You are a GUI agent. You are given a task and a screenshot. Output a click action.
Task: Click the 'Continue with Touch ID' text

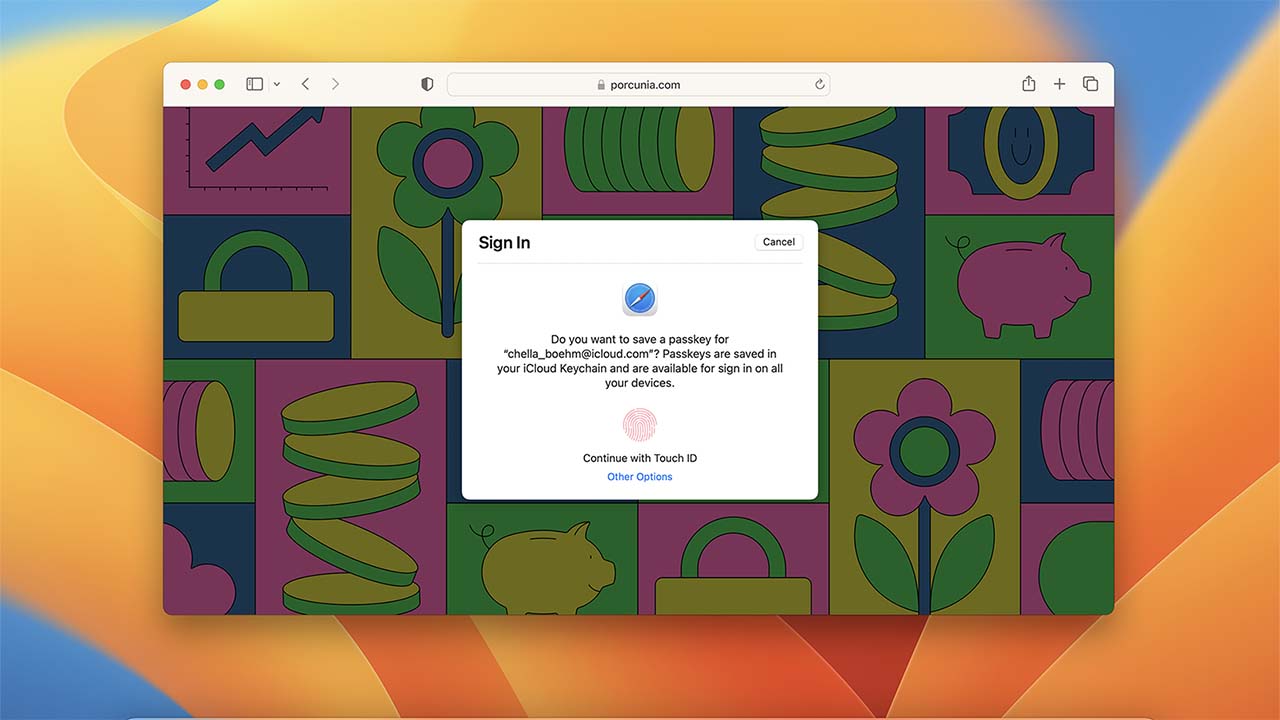640,458
